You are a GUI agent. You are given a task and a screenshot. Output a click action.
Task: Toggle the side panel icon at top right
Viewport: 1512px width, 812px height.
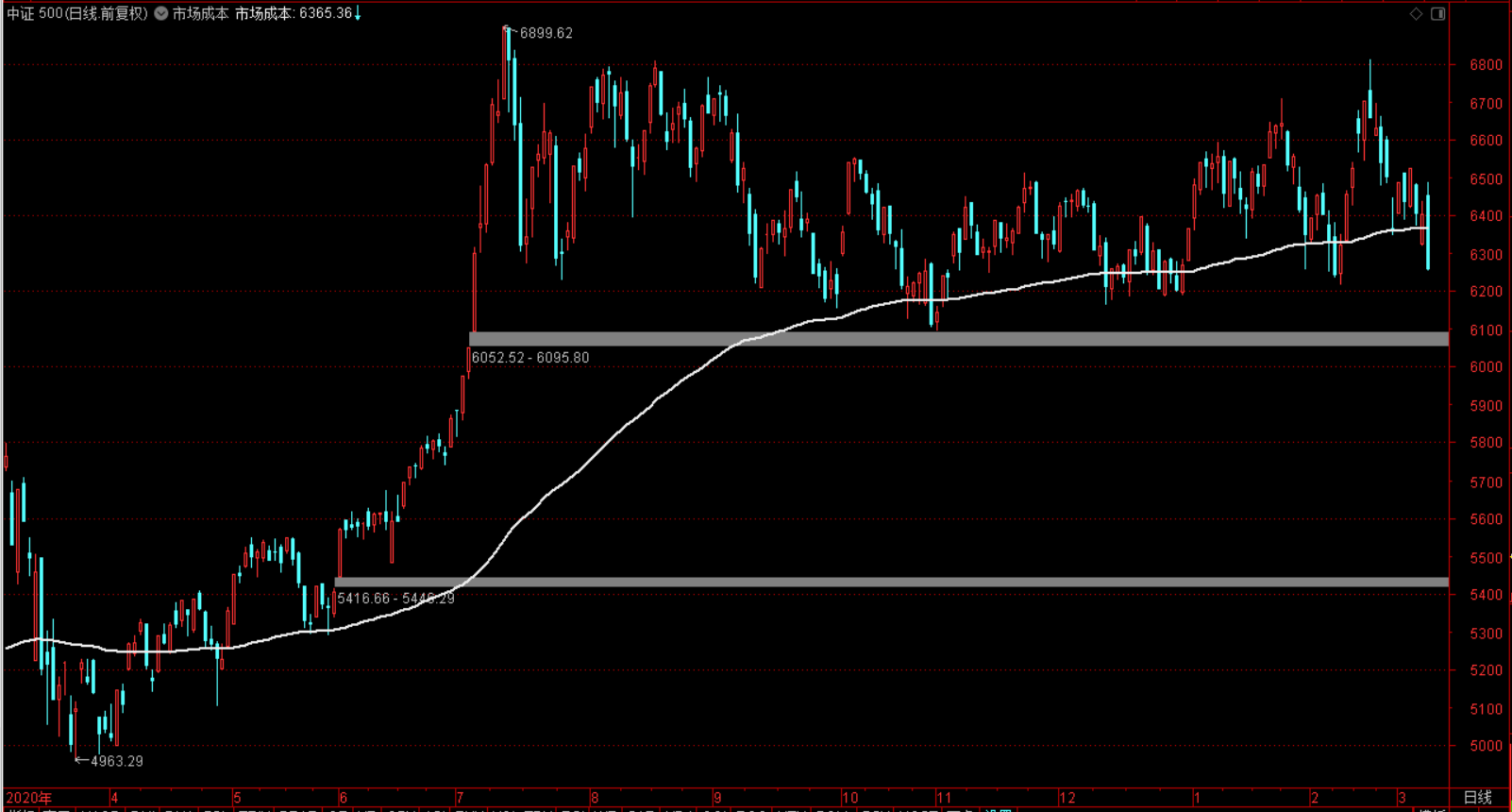[x=1438, y=13]
